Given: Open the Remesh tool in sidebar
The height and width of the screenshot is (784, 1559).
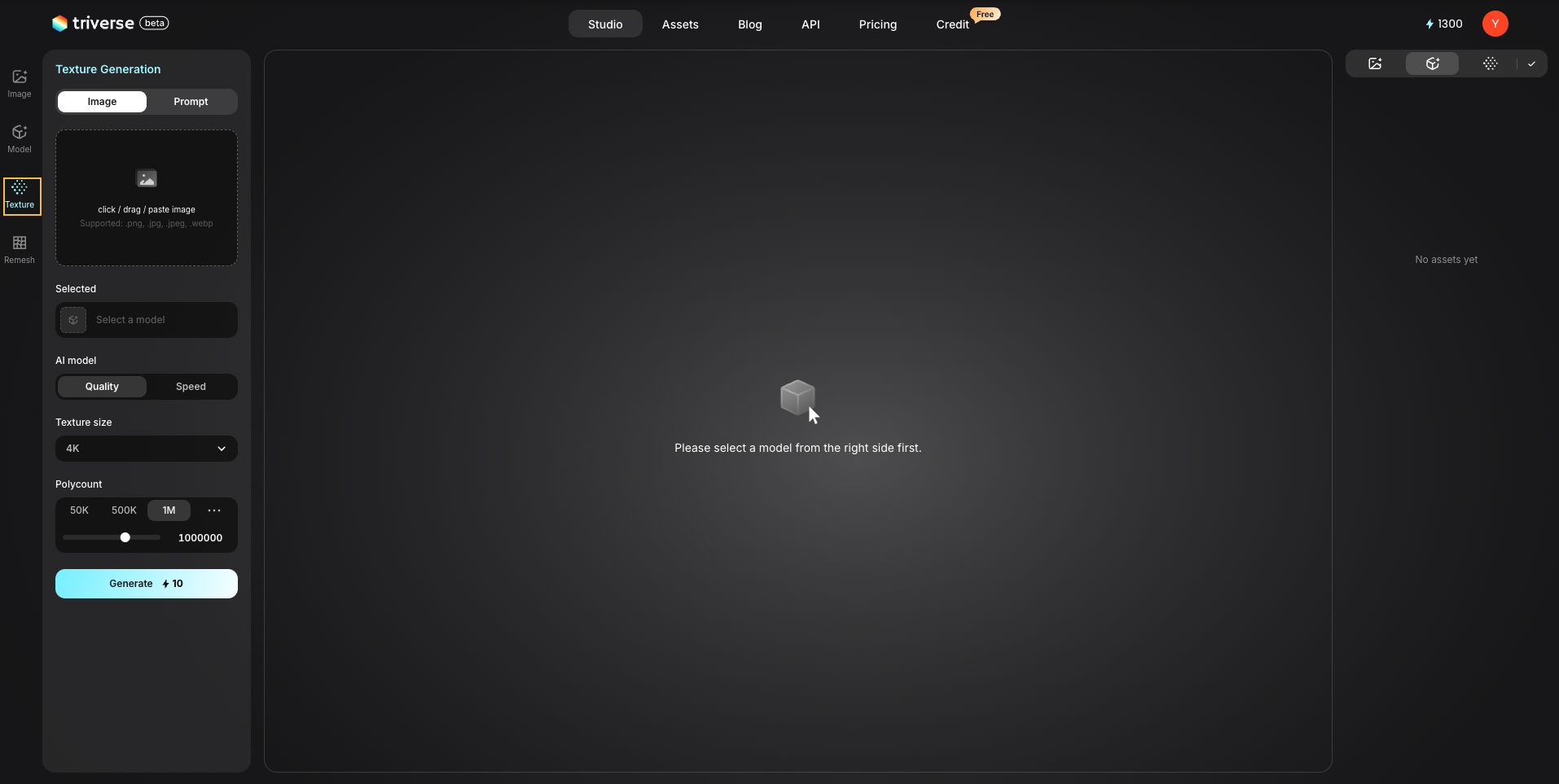Looking at the screenshot, I should click(20, 249).
